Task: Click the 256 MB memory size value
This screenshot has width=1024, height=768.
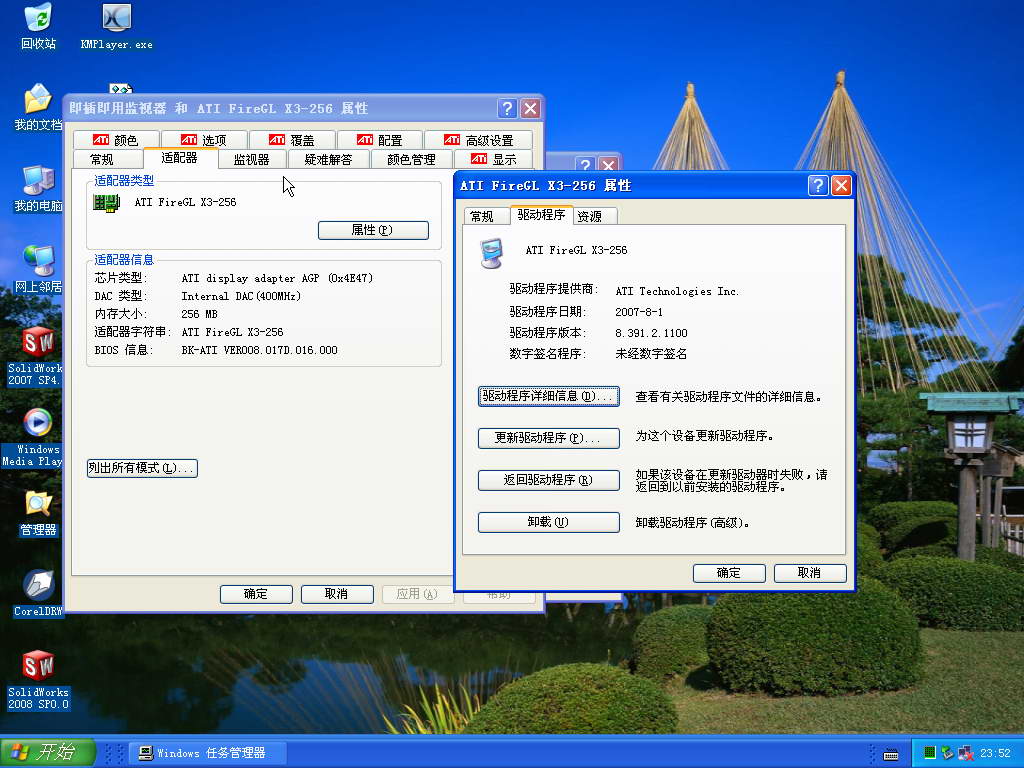Action: click(199, 314)
